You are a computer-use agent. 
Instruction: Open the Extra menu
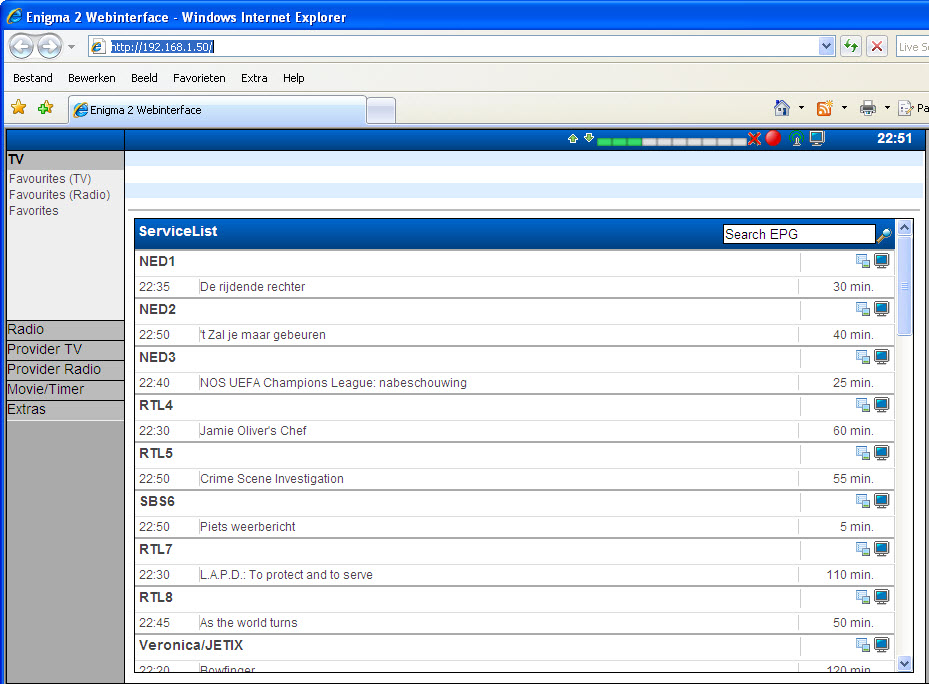coord(254,78)
